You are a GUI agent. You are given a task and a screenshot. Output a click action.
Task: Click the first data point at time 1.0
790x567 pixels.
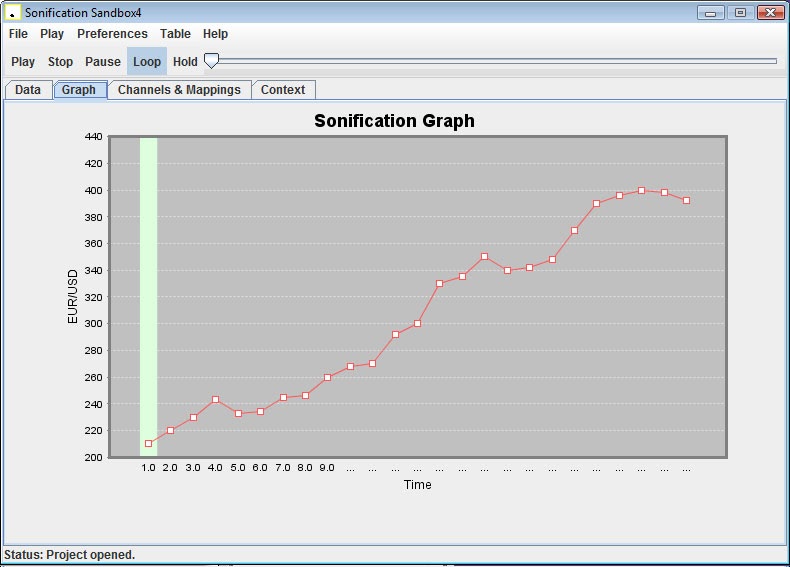point(148,443)
